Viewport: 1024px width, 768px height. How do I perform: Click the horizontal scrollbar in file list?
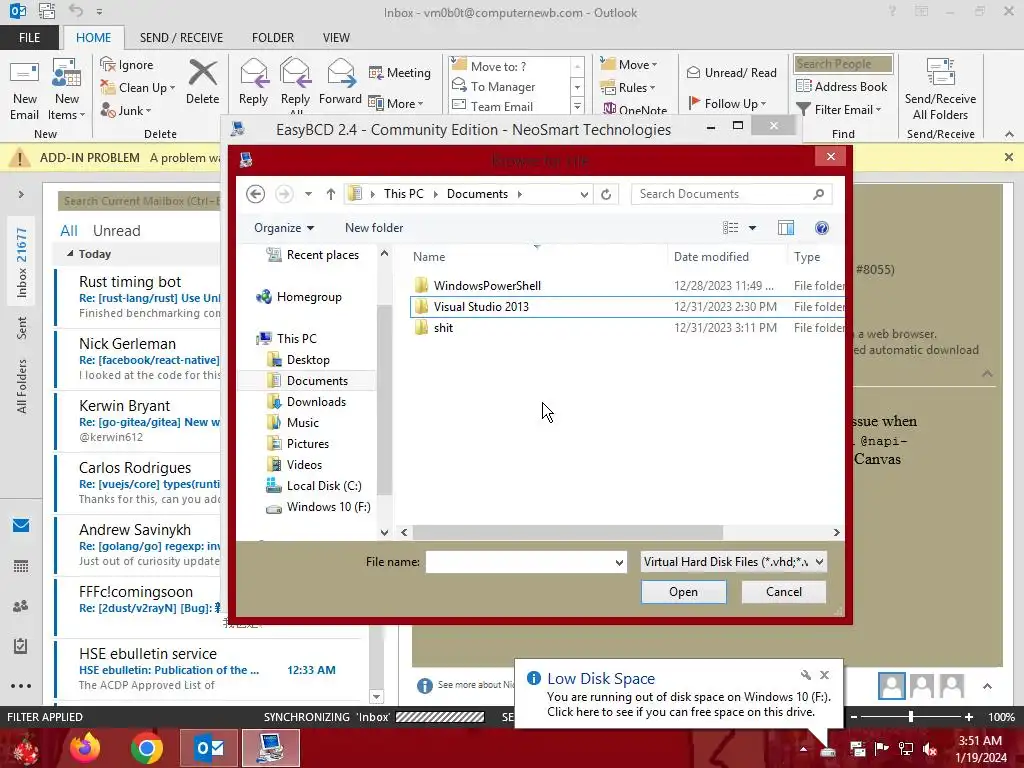click(x=568, y=532)
